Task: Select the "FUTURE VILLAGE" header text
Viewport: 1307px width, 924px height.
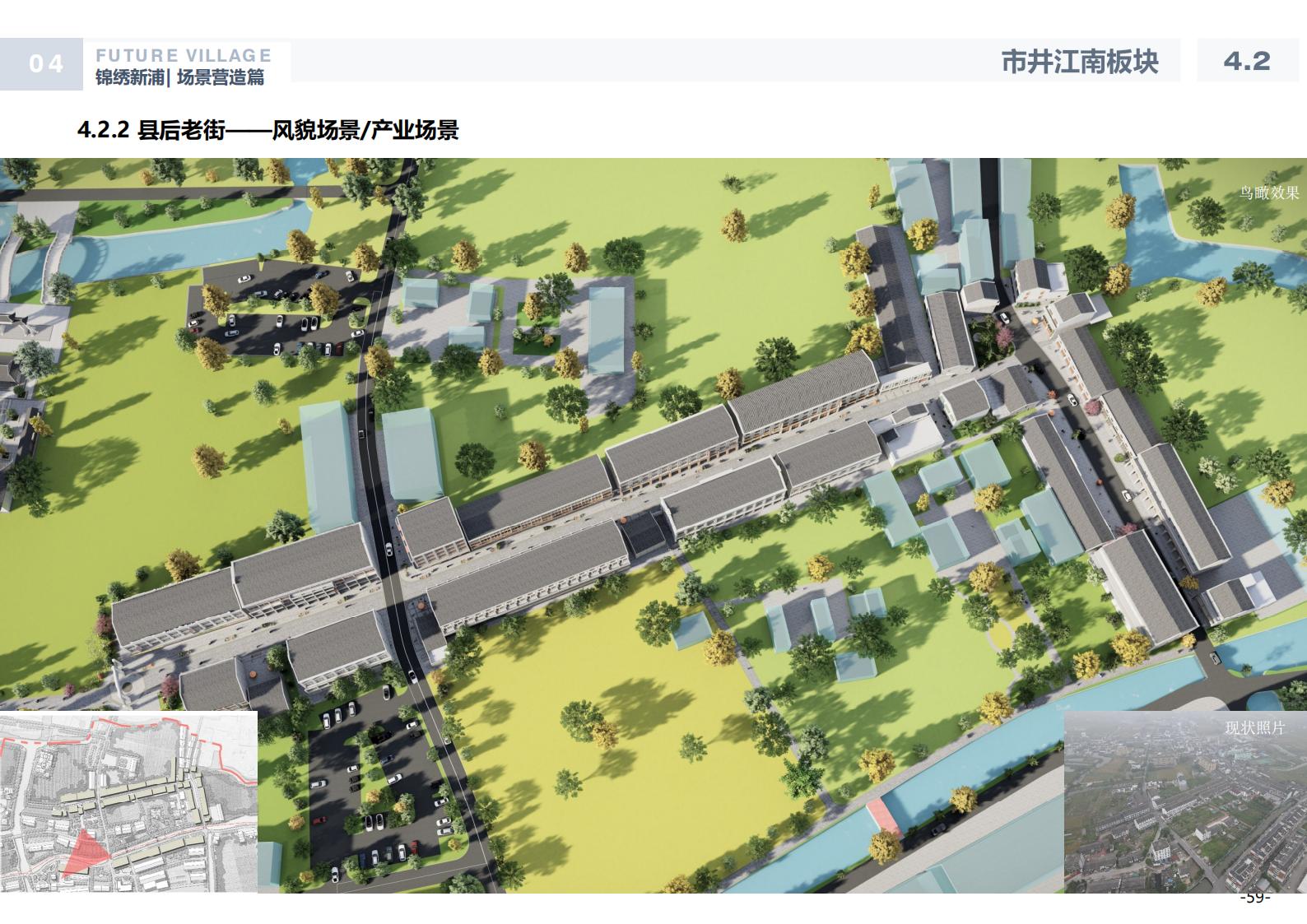Action: coord(184,56)
